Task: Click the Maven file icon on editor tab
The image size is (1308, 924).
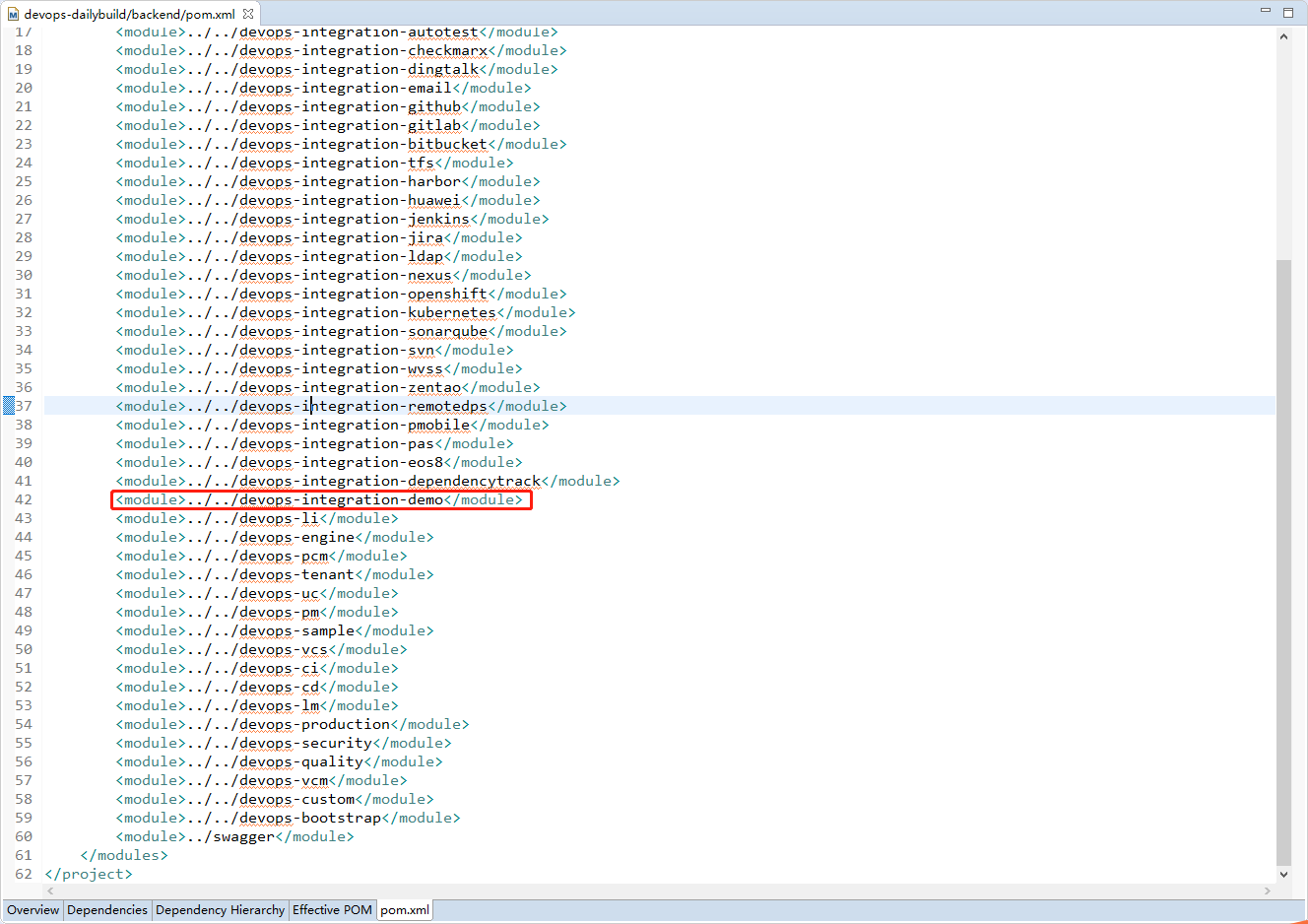Action: tap(13, 15)
